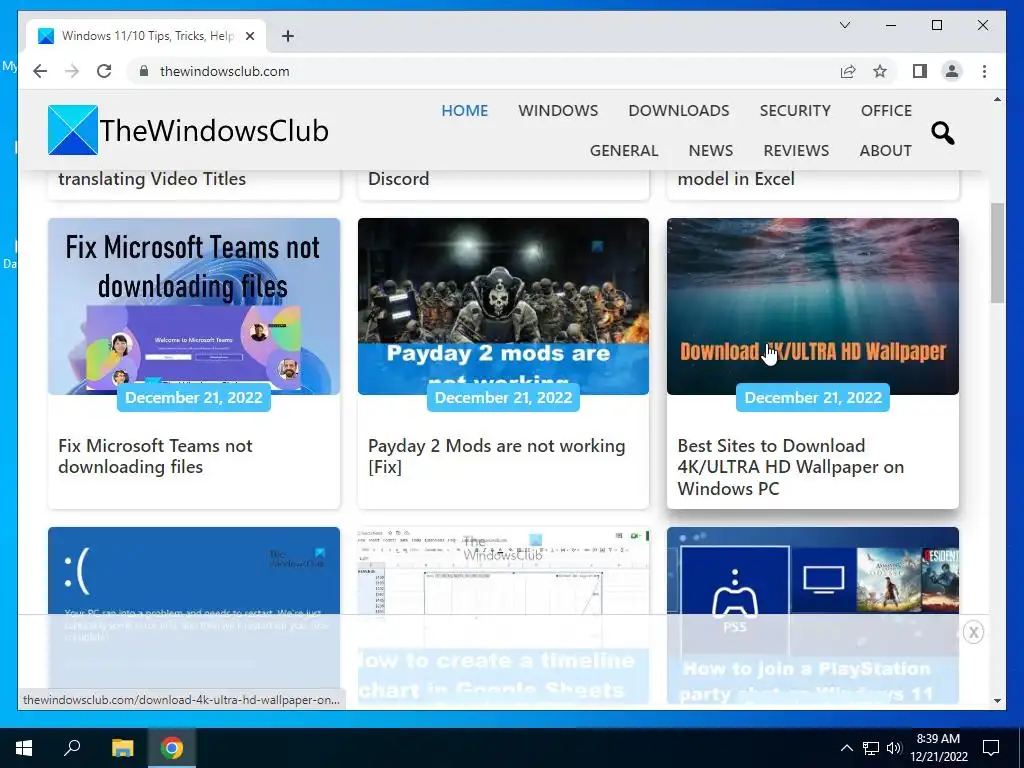This screenshot has height=768, width=1024.
Task: Click TheWindowsClub logo
Action: click(188, 130)
